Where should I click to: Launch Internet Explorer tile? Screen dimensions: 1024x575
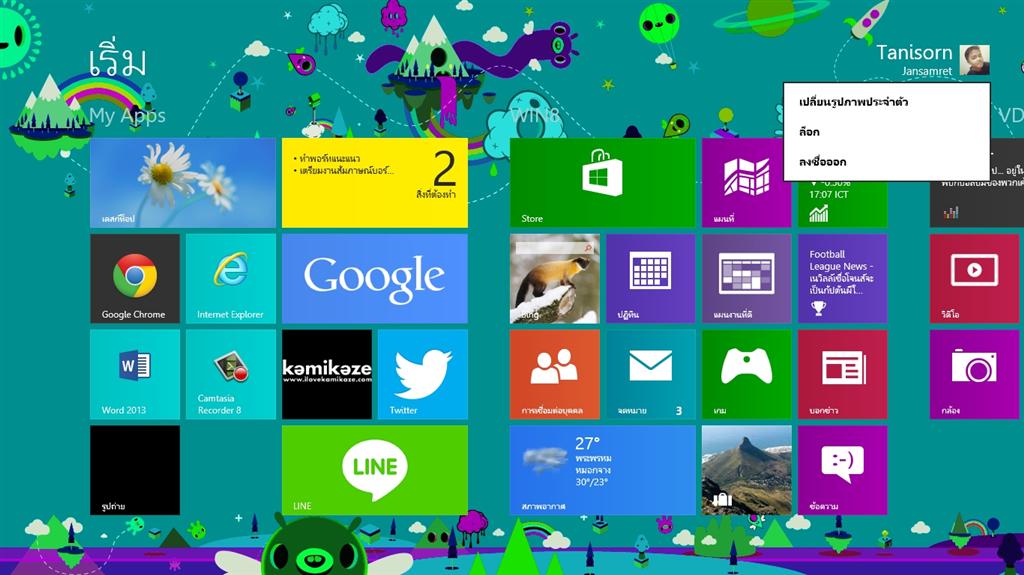[x=231, y=278]
